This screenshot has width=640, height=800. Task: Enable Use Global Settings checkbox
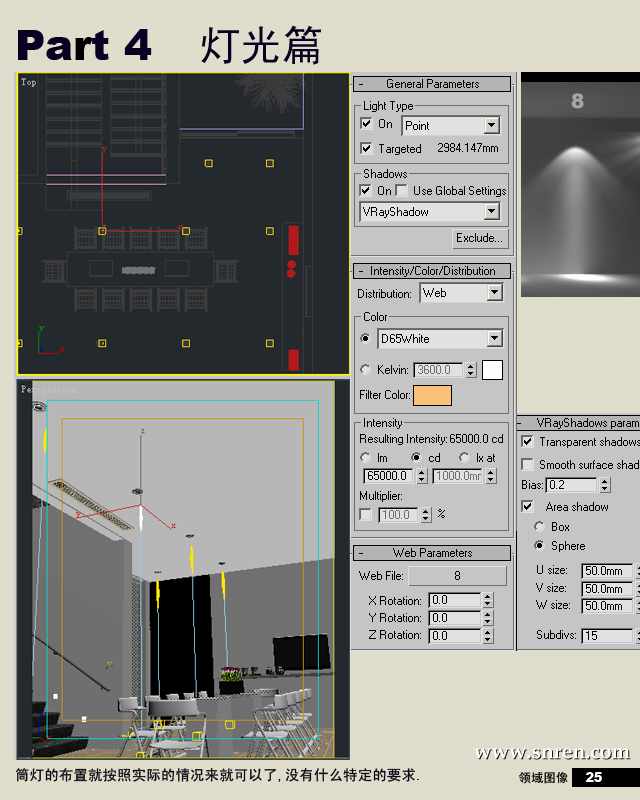click(402, 190)
